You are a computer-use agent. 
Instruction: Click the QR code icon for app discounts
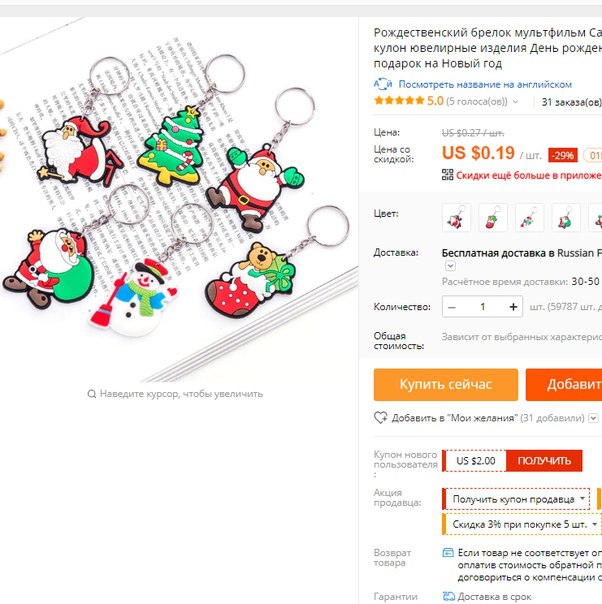tap(448, 175)
